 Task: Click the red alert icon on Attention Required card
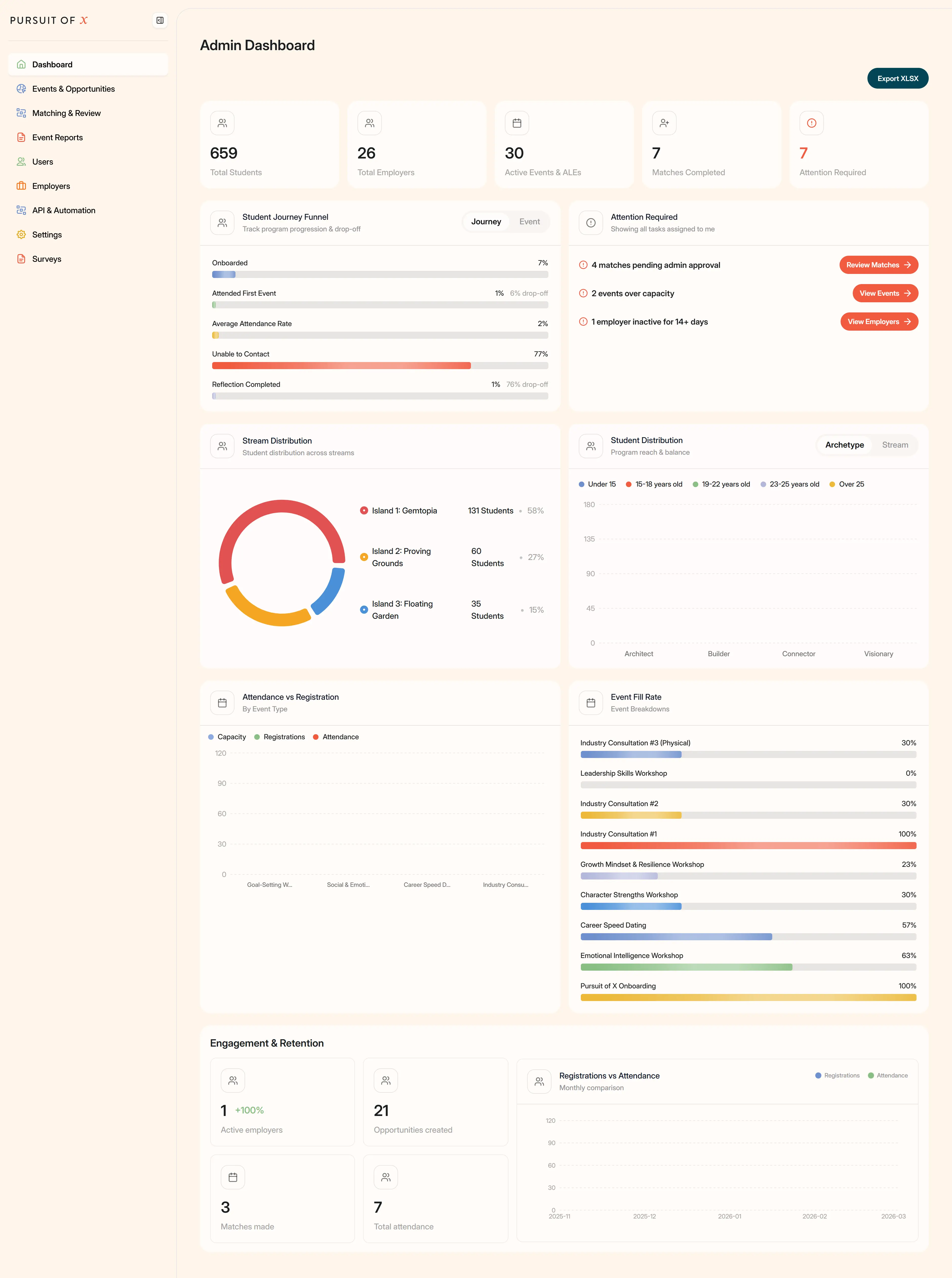[x=811, y=123]
